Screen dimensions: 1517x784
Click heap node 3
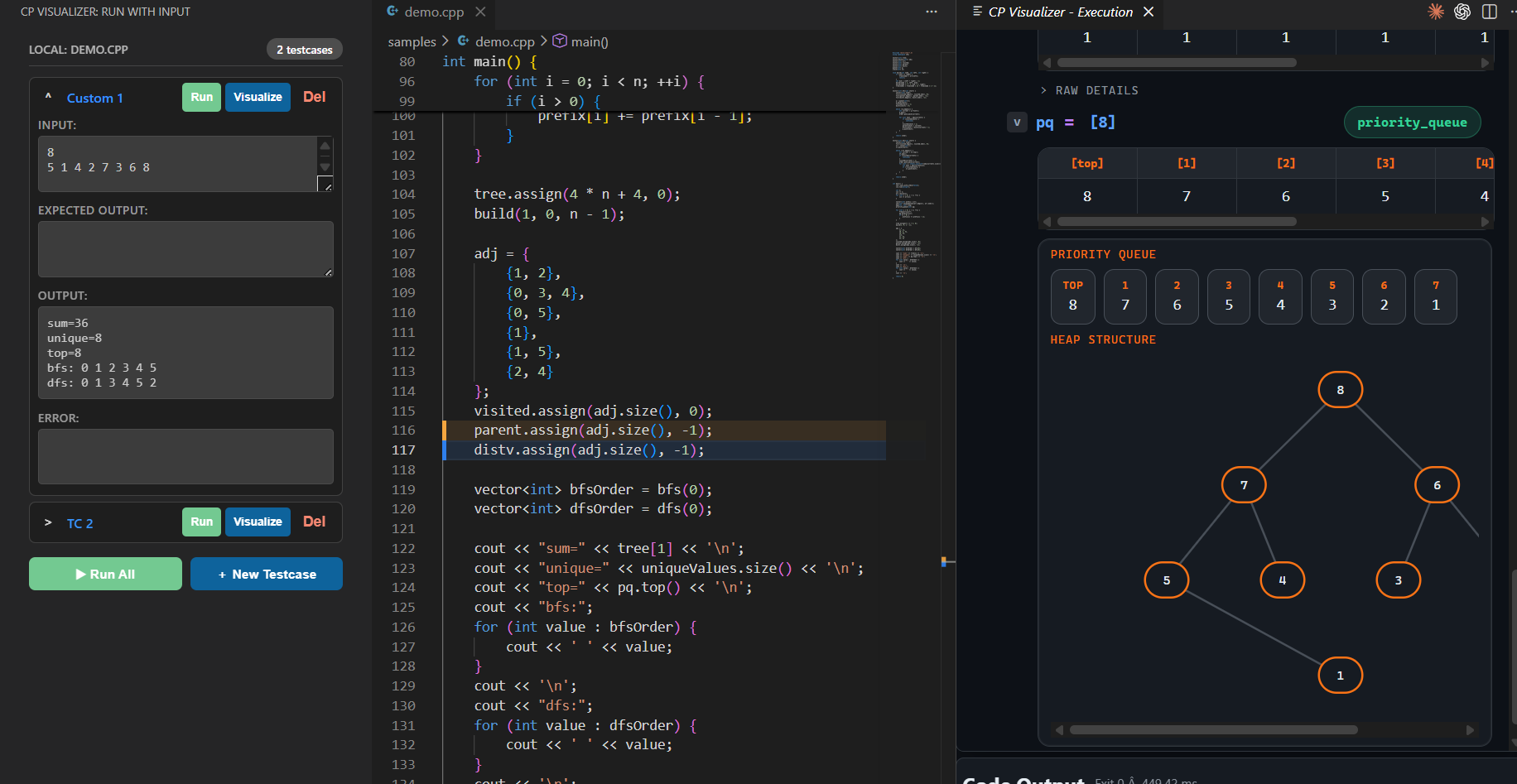(x=1398, y=580)
